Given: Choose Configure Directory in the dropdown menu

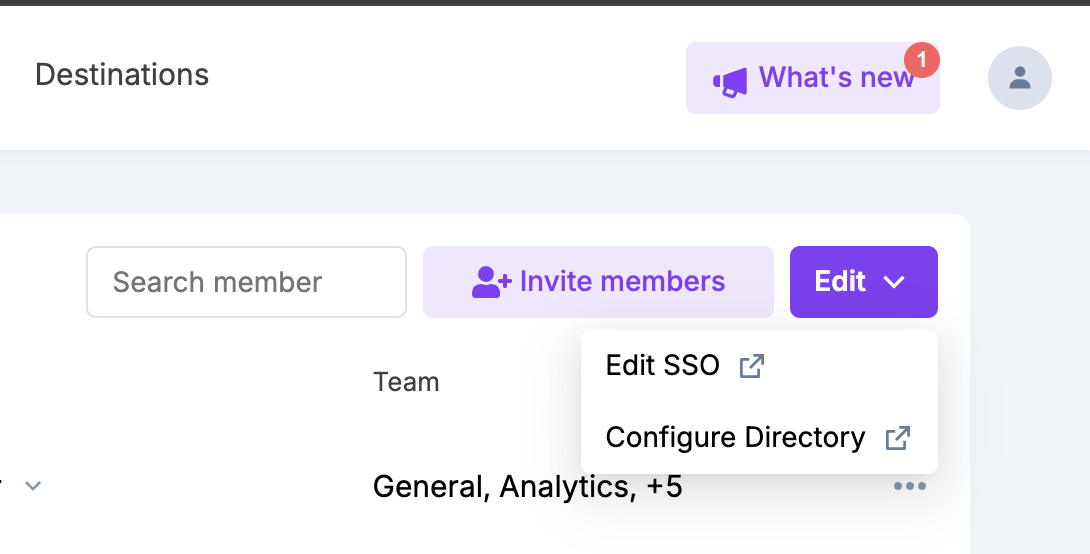Looking at the screenshot, I should (x=735, y=438).
